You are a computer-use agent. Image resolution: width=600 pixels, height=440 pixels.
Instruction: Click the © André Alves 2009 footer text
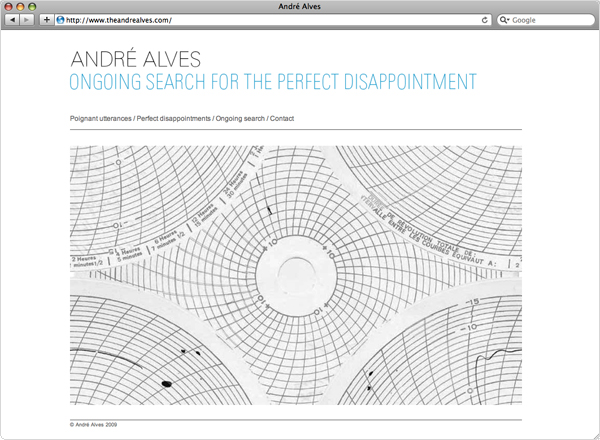point(94,425)
